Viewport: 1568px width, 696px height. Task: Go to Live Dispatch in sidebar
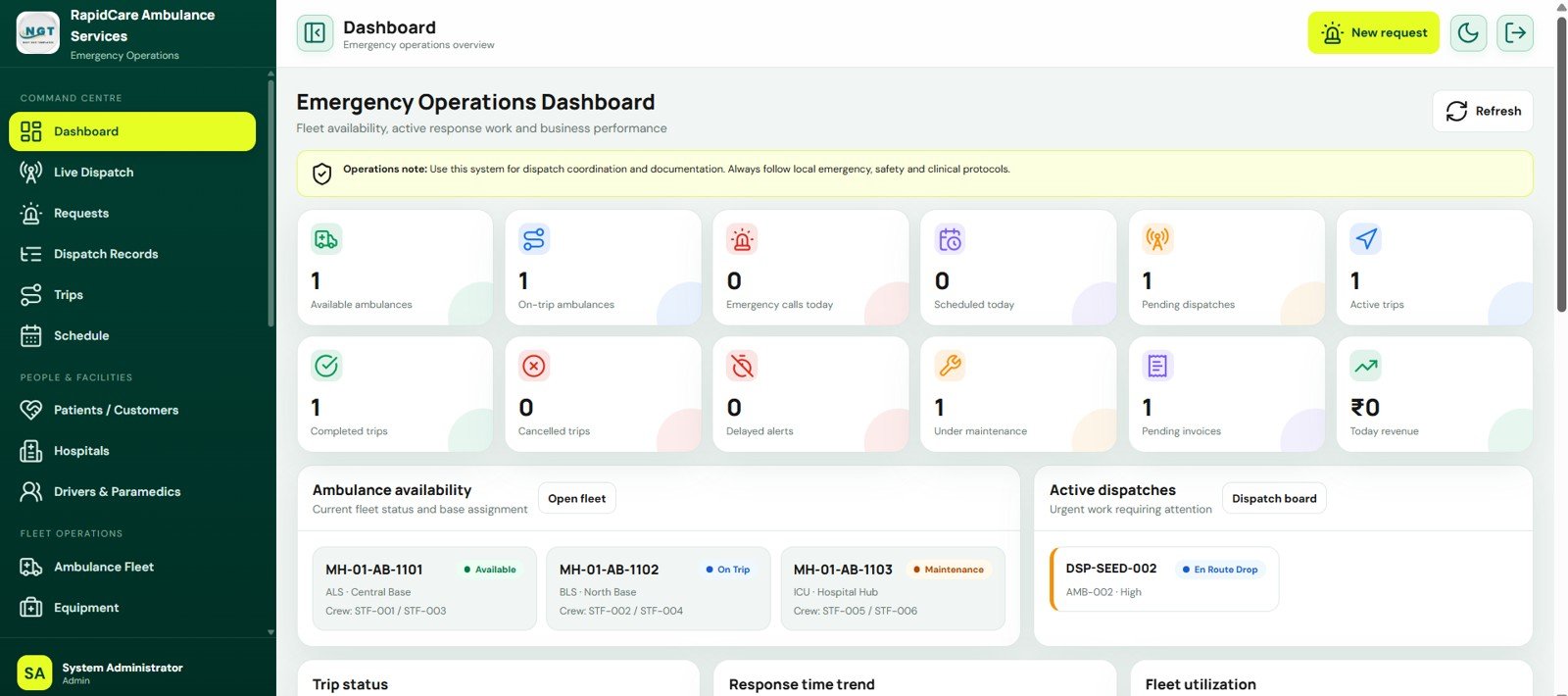point(132,173)
